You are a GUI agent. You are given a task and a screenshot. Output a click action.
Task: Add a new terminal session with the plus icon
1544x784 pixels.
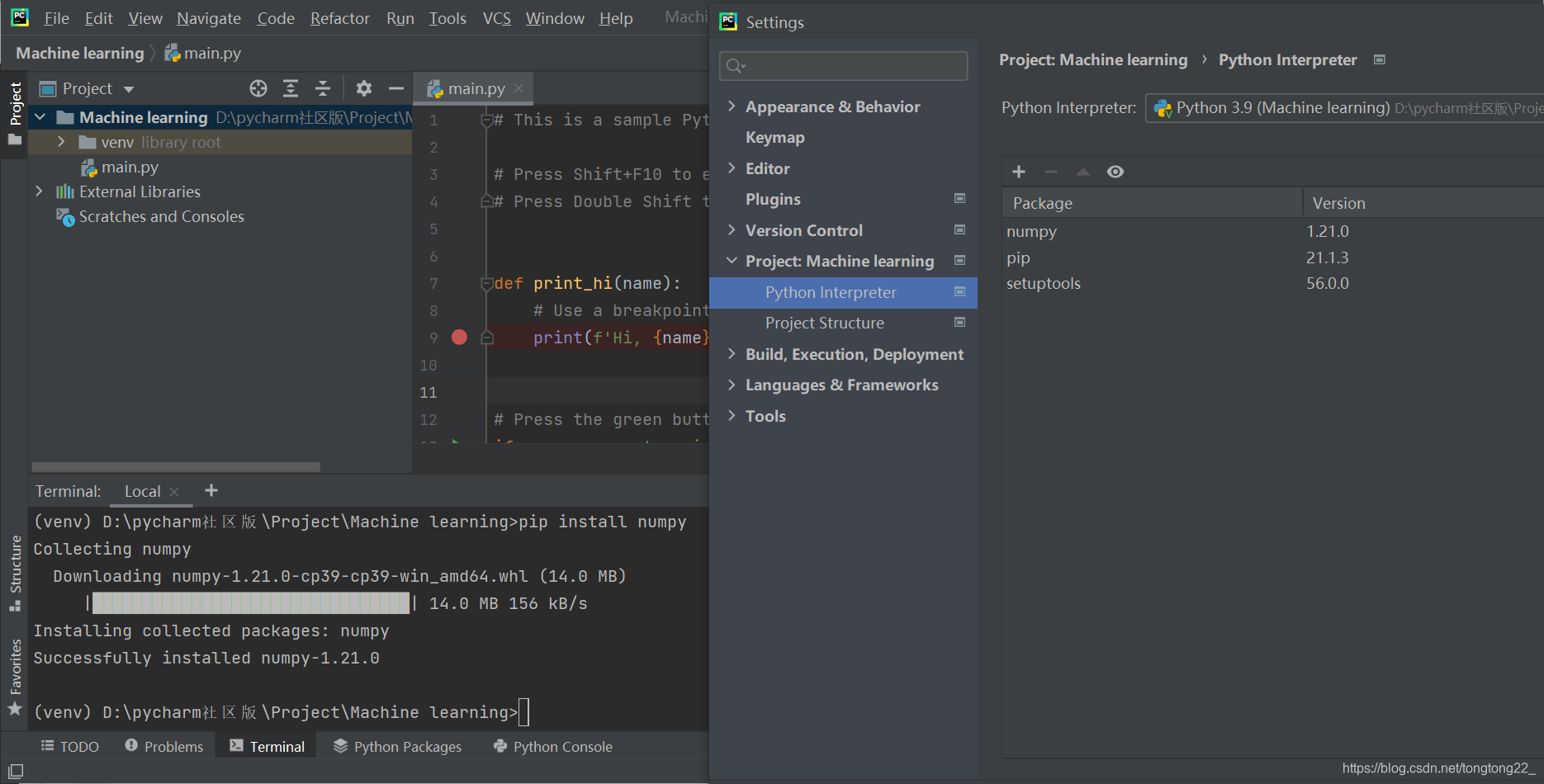(x=211, y=490)
